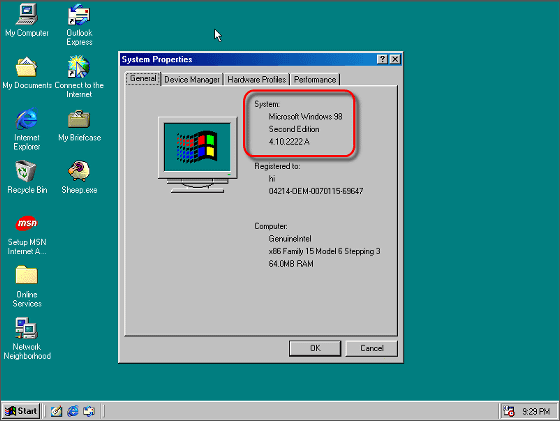Click the Registered to label

[x=277, y=166]
